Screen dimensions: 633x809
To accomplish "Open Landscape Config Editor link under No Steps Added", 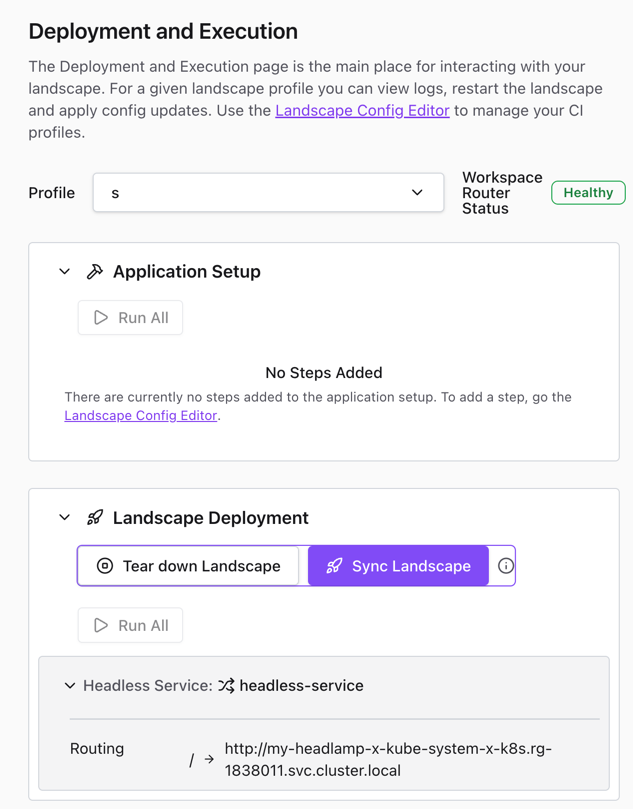I will 140,415.
